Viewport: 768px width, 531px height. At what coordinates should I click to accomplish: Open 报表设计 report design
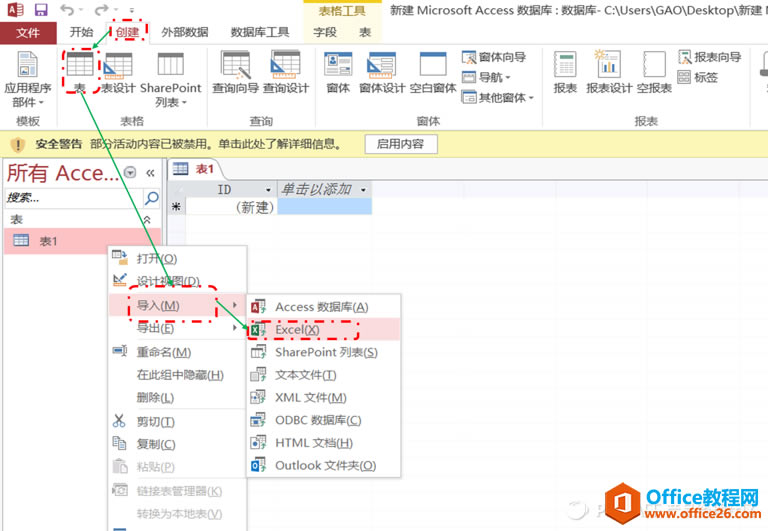(x=609, y=72)
